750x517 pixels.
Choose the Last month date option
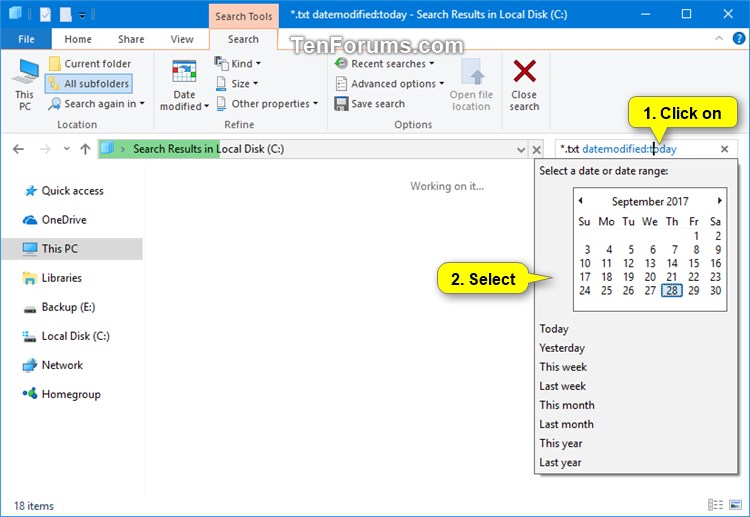pos(566,424)
